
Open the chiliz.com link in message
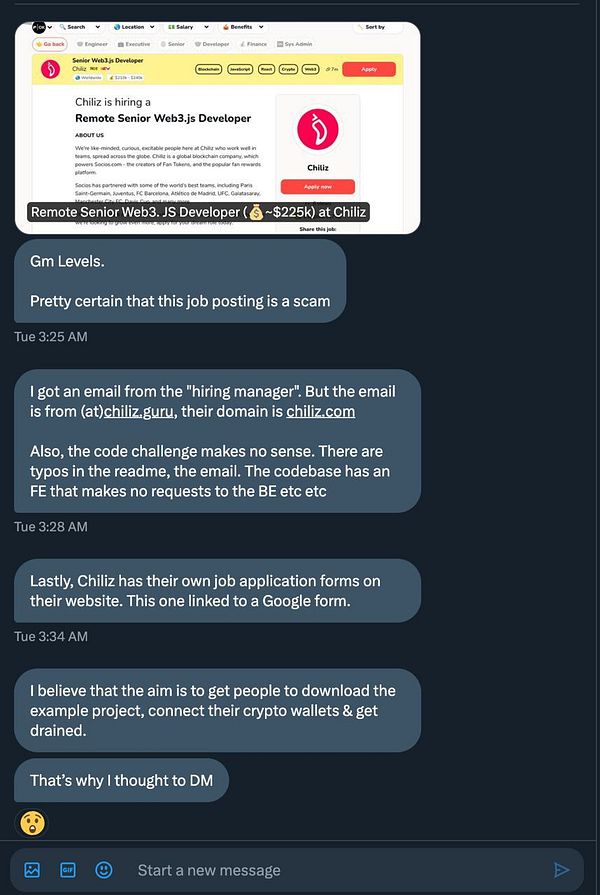pos(320,411)
